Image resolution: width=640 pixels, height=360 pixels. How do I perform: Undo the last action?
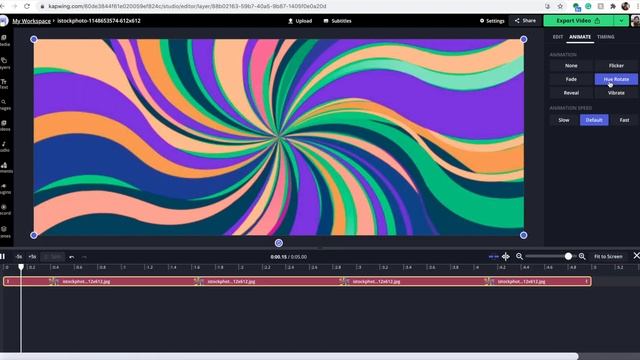coord(72,257)
